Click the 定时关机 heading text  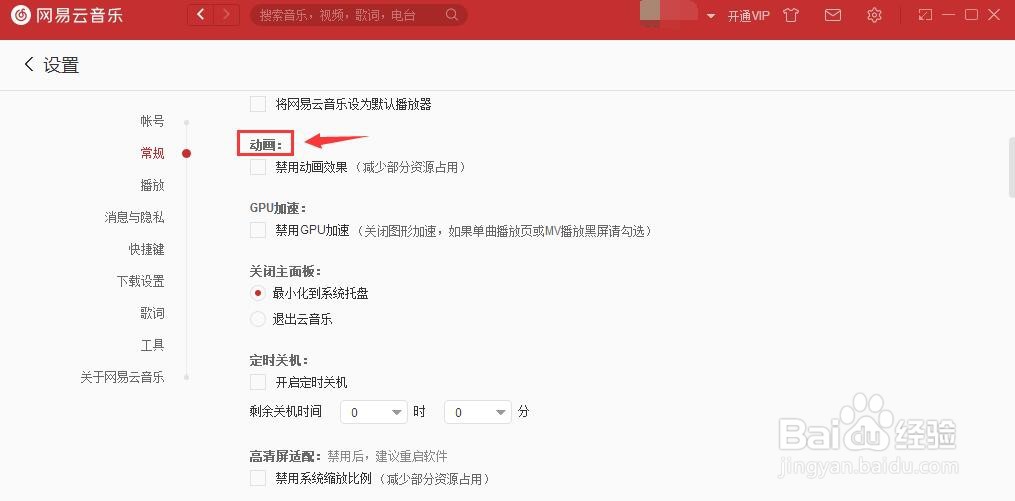tap(279, 361)
